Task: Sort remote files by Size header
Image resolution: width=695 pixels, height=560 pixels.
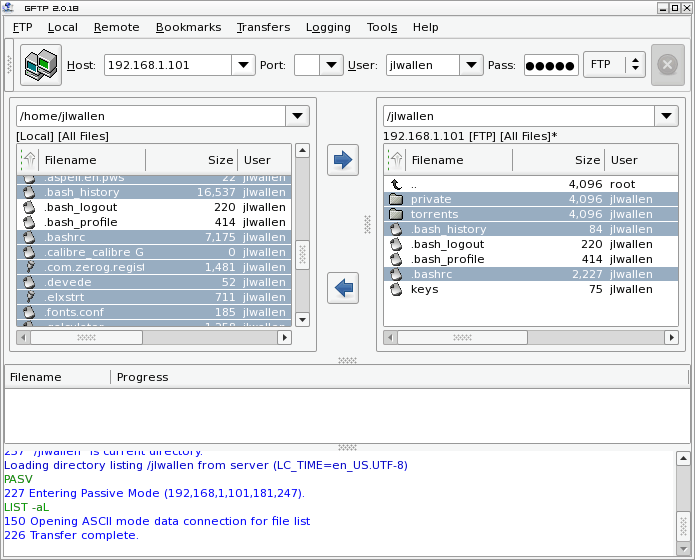Action: point(558,160)
